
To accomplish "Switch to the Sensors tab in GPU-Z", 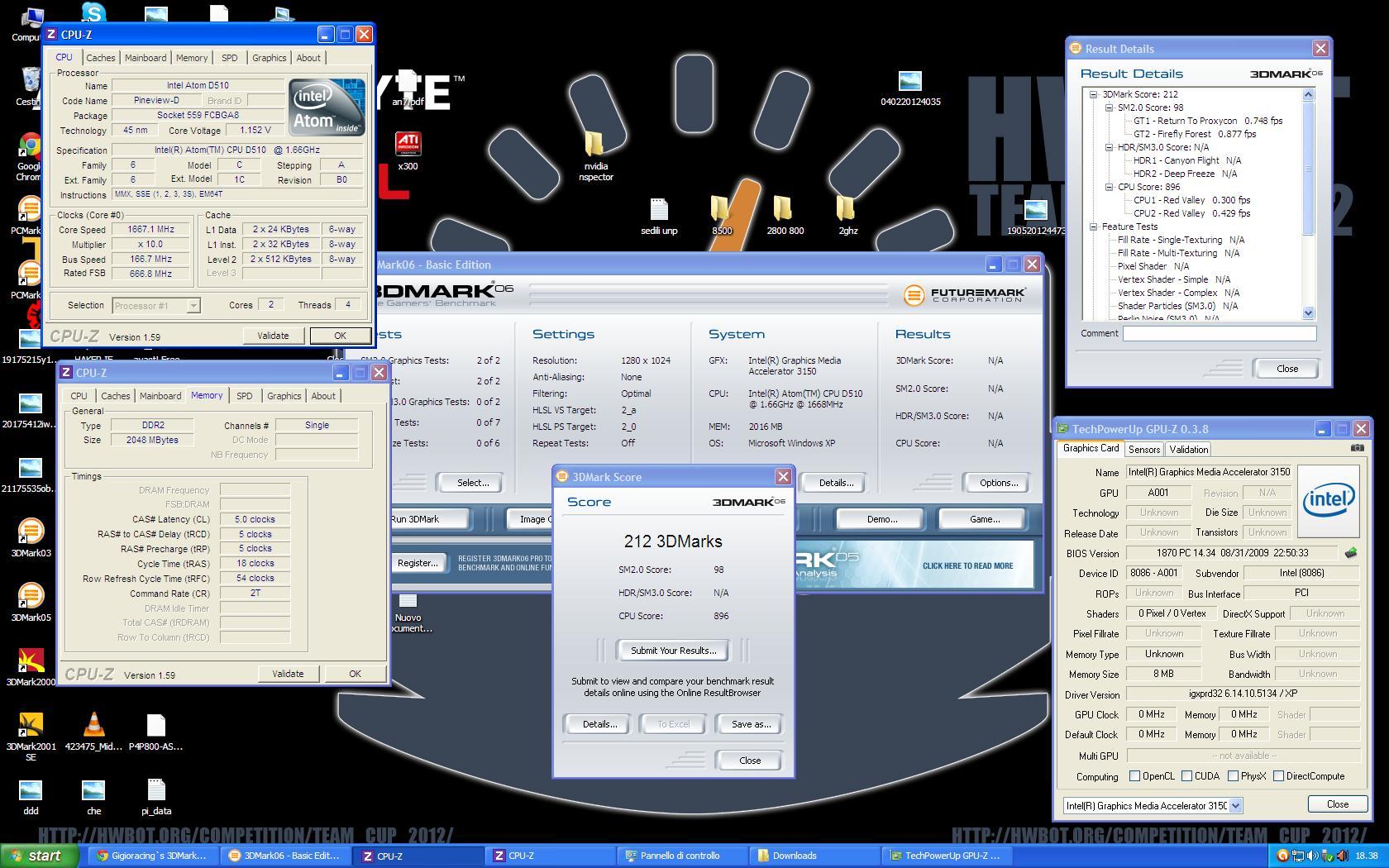I will (1143, 449).
